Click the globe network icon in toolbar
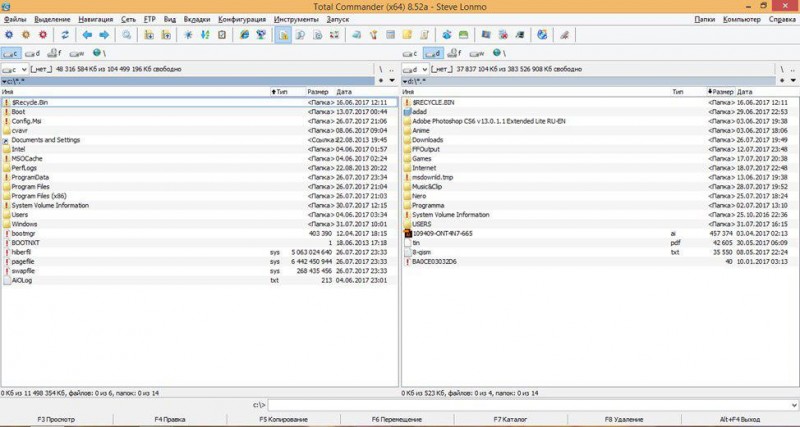 (x=542, y=35)
